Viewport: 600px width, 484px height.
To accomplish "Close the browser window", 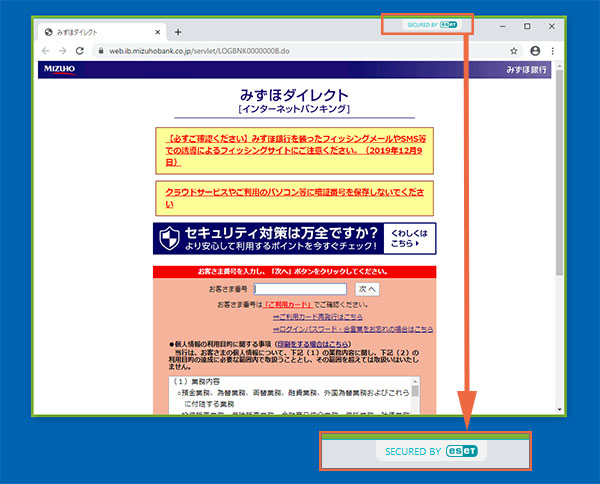I will tap(552, 26).
